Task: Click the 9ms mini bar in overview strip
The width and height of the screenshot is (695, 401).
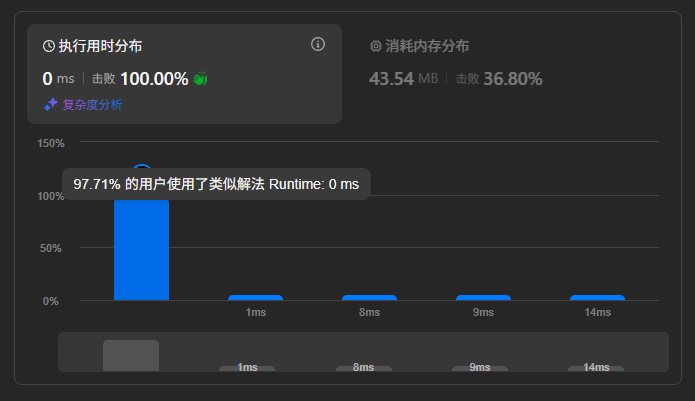Action: click(x=480, y=368)
